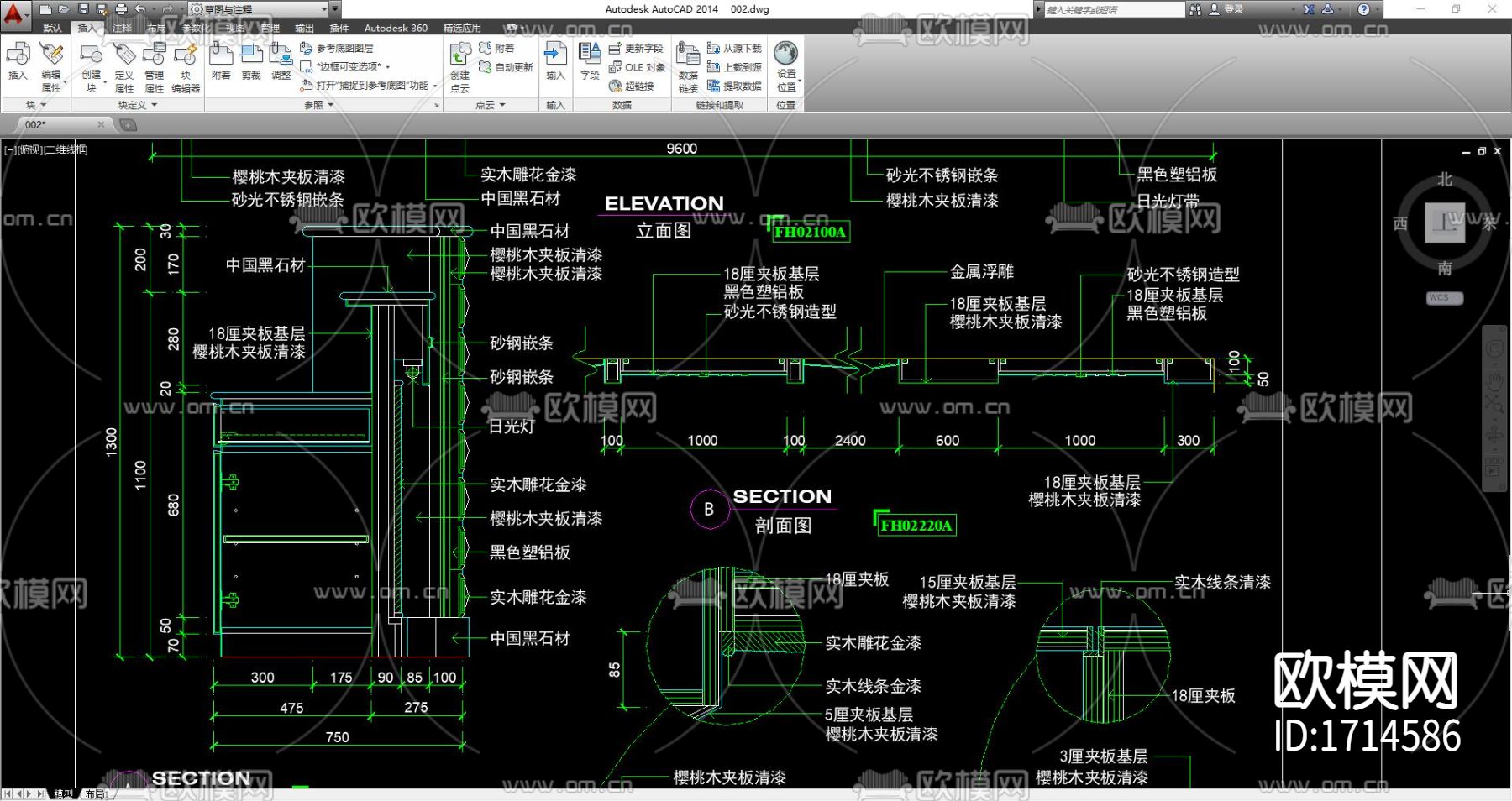Screen dimensions: 1512x801
Task: Click the keyword search input field
Action: point(1113,9)
